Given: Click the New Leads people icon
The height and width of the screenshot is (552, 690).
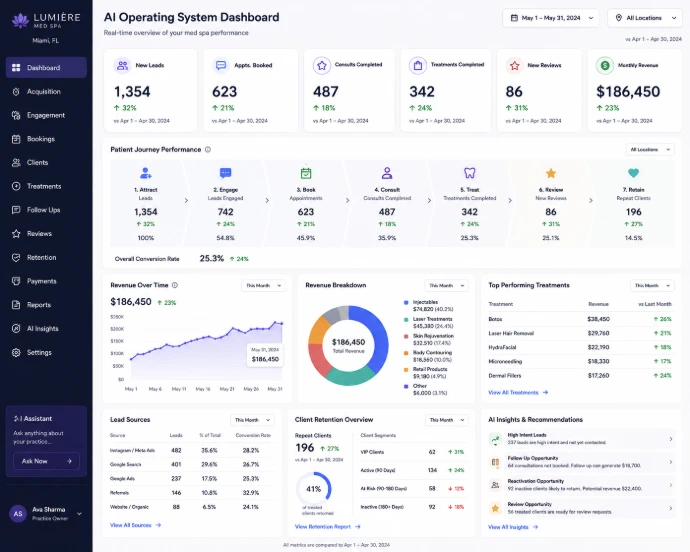Looking at the screenshot, I should [123, 66].
